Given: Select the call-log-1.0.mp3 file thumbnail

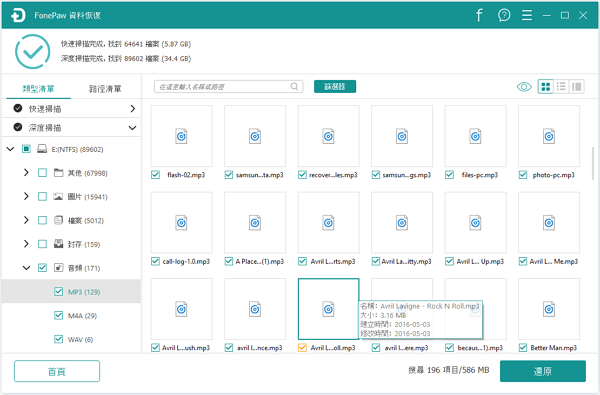Looking at the screenshot, I should [x=181, y=222].
